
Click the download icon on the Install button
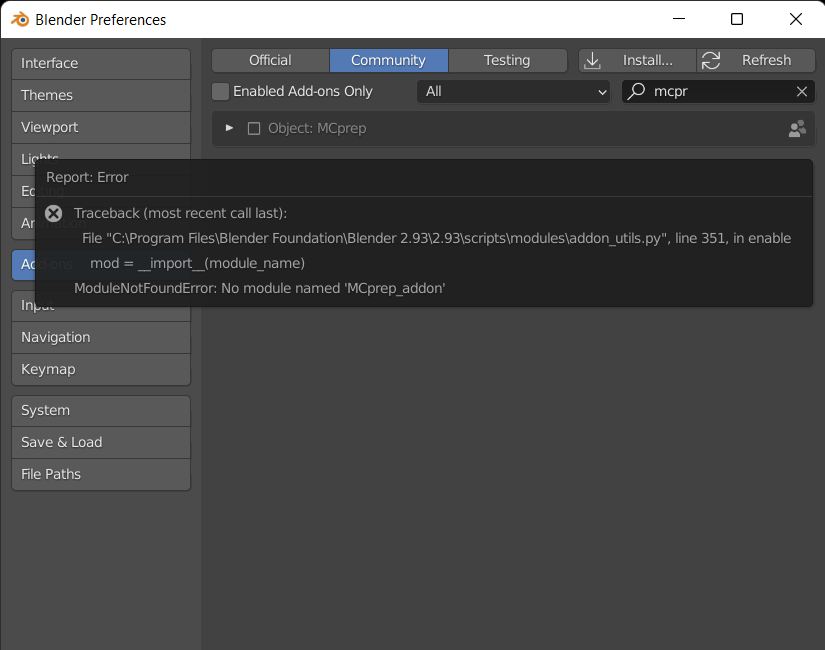594,60
